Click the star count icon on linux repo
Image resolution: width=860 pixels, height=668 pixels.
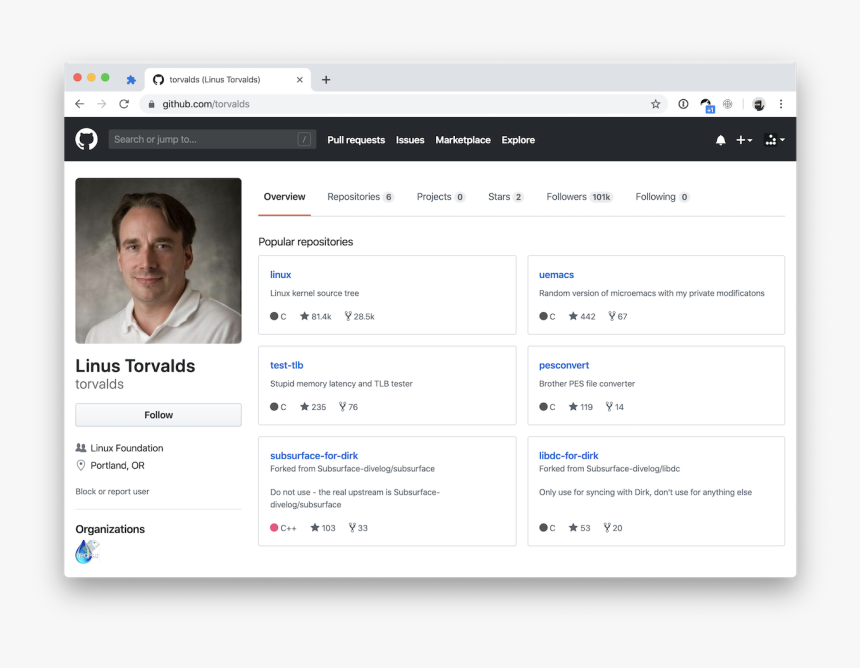[304, 316]
